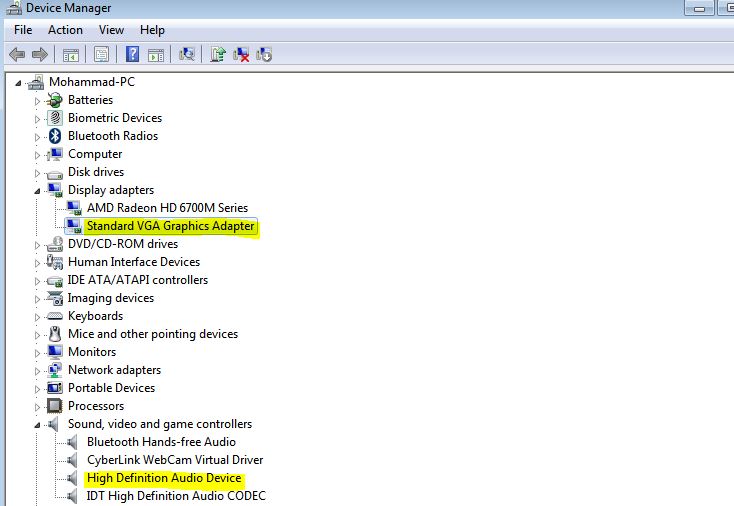Expand the Biometric Devices category arrow
Viewport: 734px width, 506px height.
pyautogui.click(x=37, y=119)
